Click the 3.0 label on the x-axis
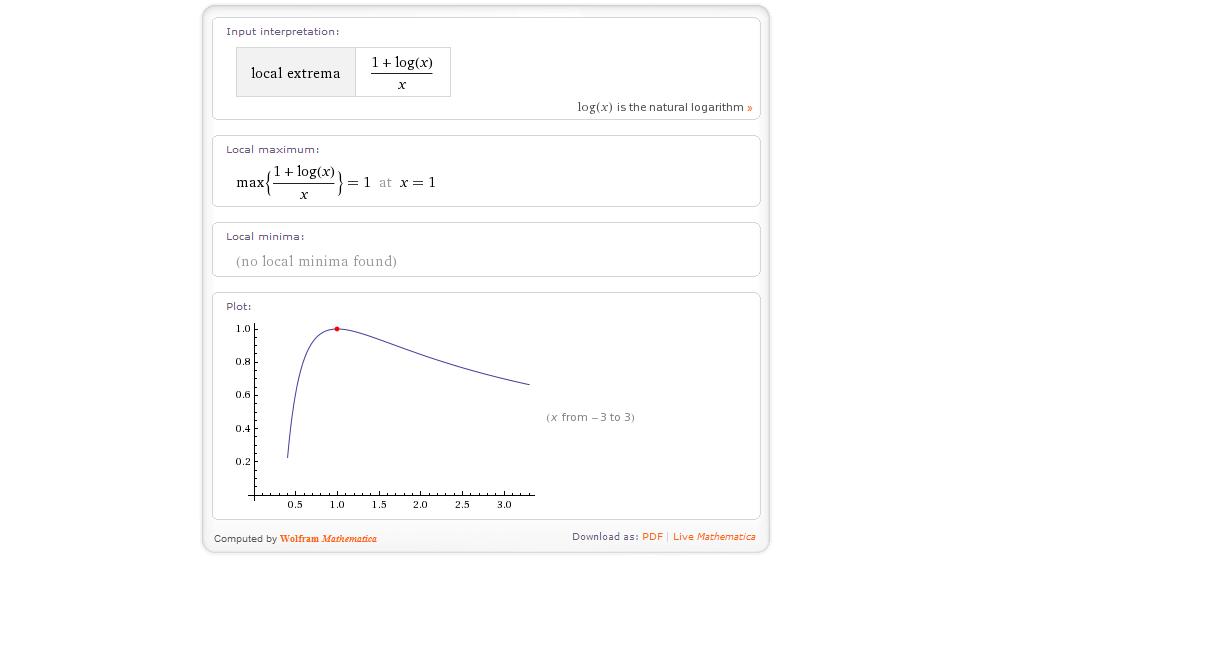Viewport: 1210px width, 658px height. [x=504, y=505]
